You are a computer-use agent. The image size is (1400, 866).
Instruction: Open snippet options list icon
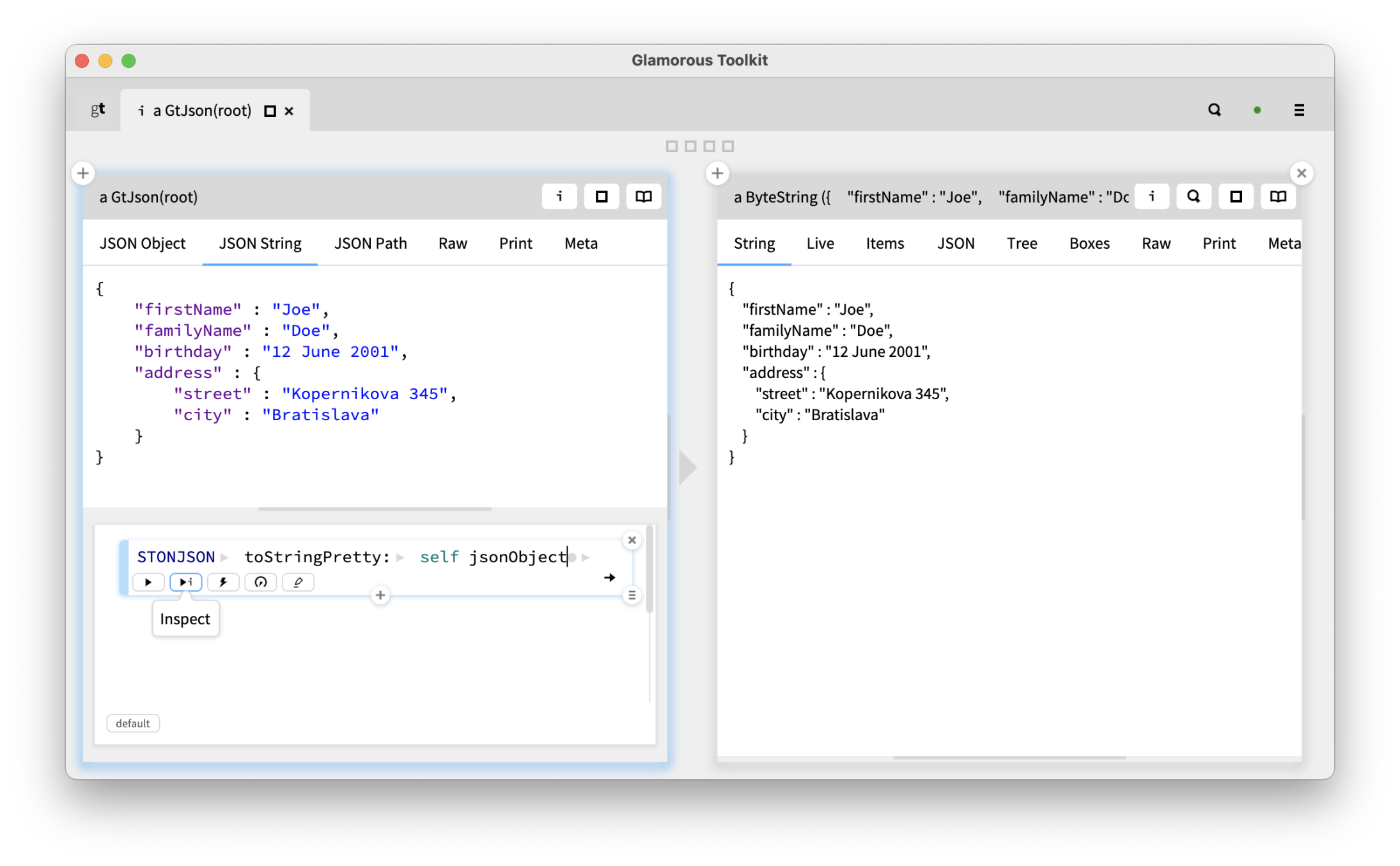tap(632, 595)
